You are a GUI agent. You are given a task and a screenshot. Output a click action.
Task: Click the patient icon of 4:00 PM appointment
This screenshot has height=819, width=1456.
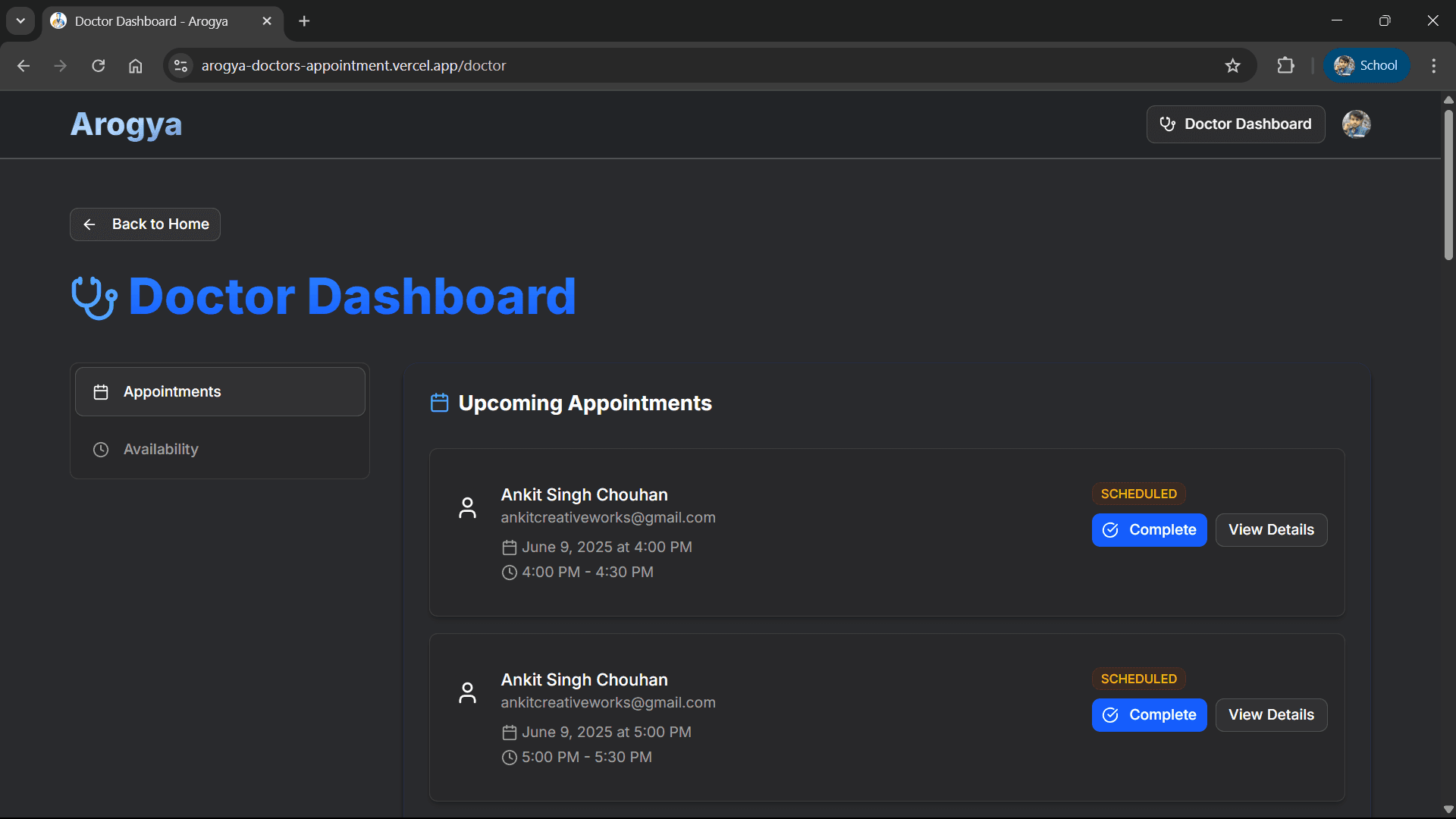(x=468, y=507)
